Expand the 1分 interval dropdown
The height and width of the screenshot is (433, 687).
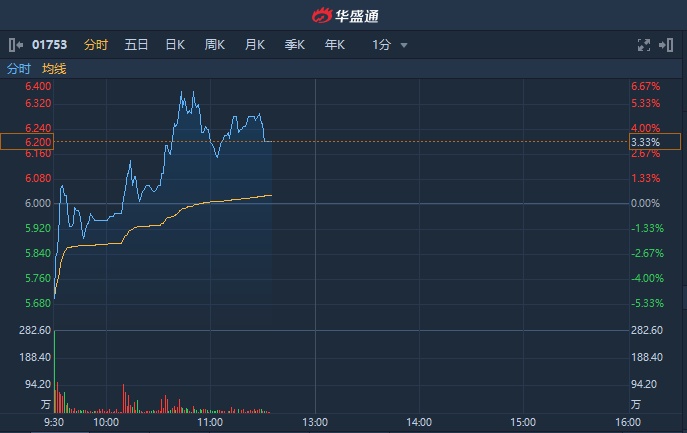[x=381, y=45]
